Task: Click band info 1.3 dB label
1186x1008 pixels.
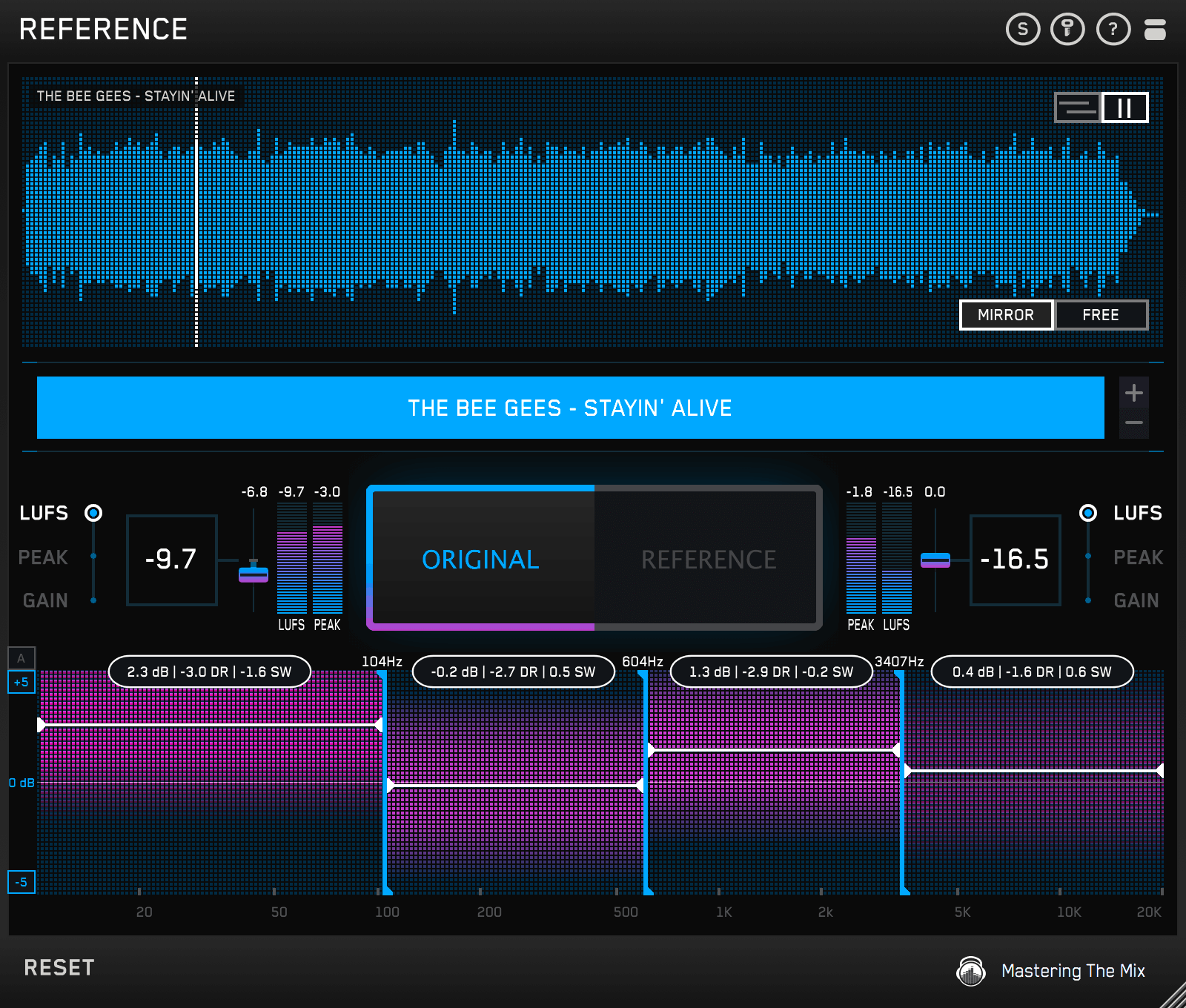Action: (772, 672)
